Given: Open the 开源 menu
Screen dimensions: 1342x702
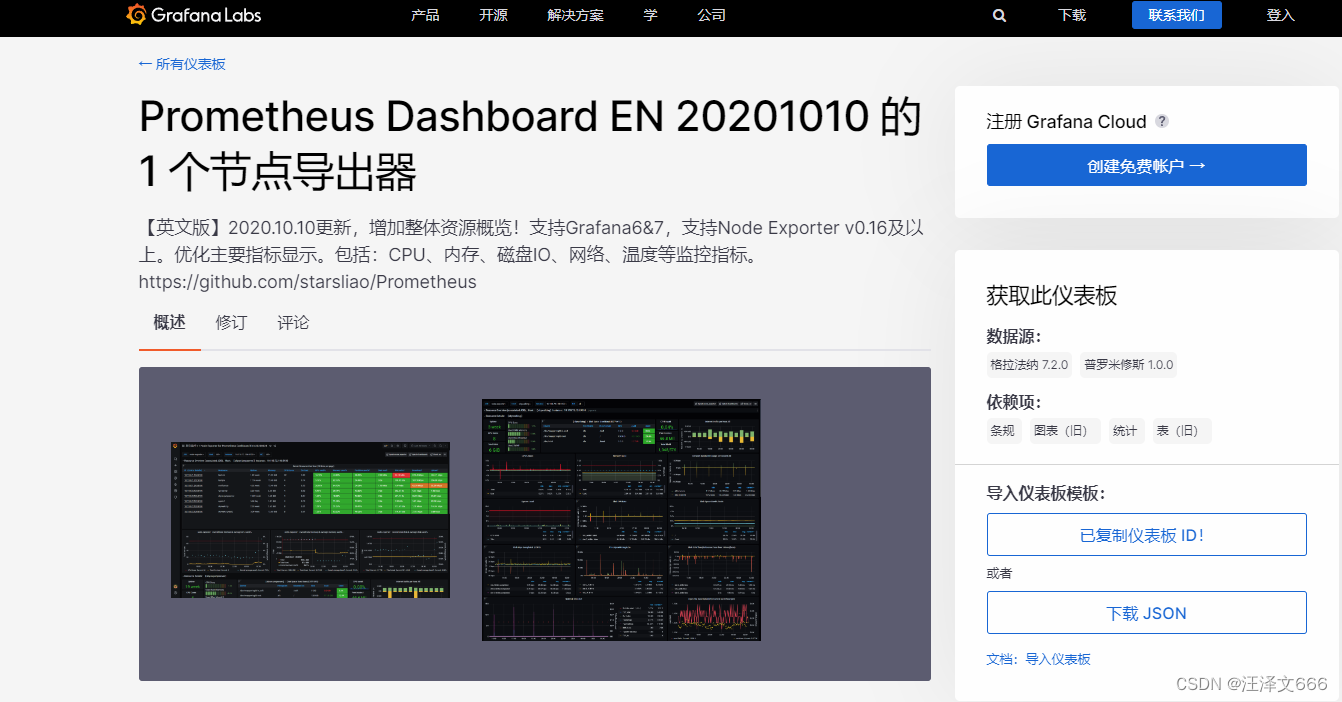Looking at the screenshot, I should click(x=493, y=15).
